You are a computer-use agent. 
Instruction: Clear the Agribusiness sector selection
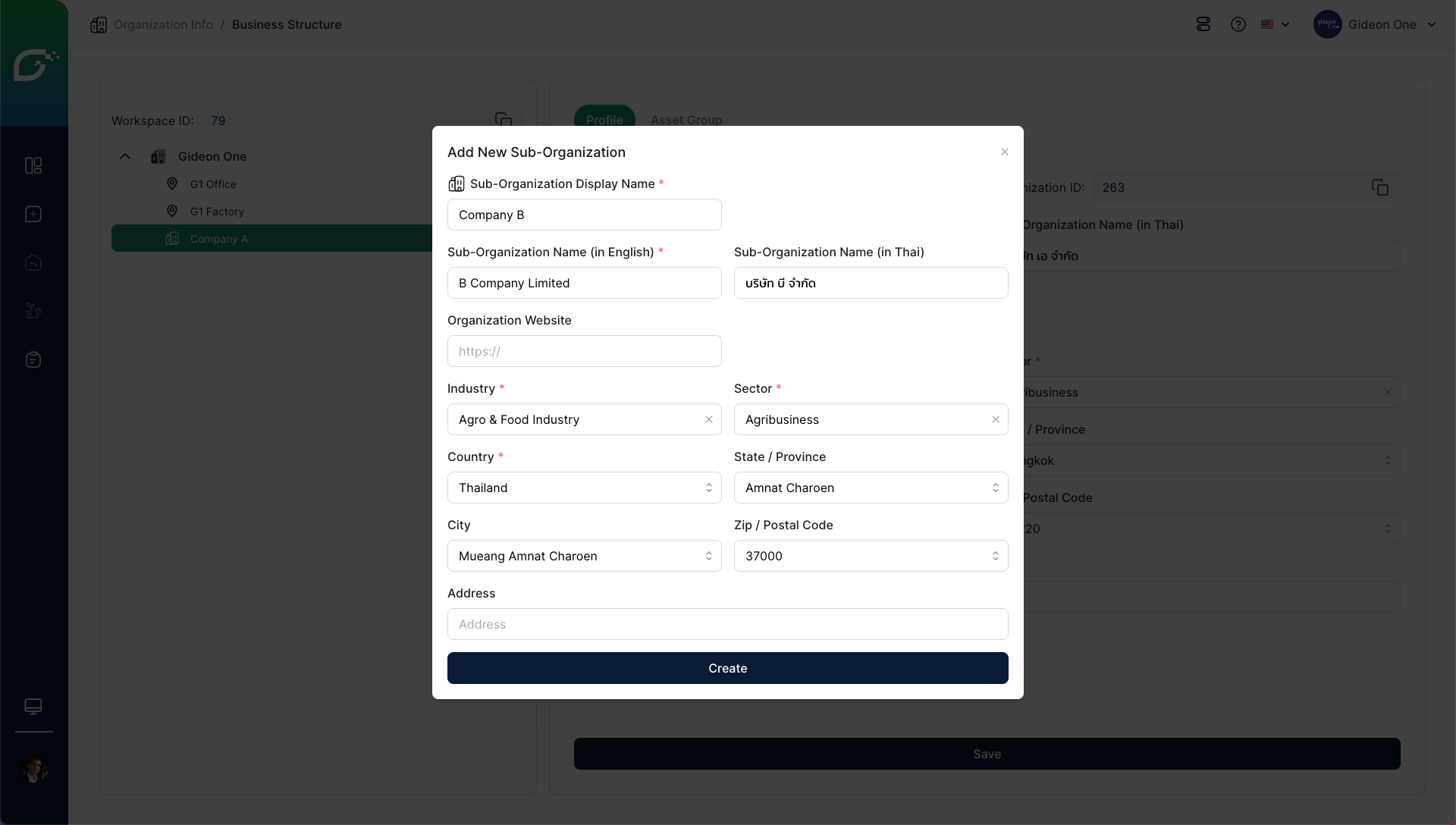[x=996, y=419]
